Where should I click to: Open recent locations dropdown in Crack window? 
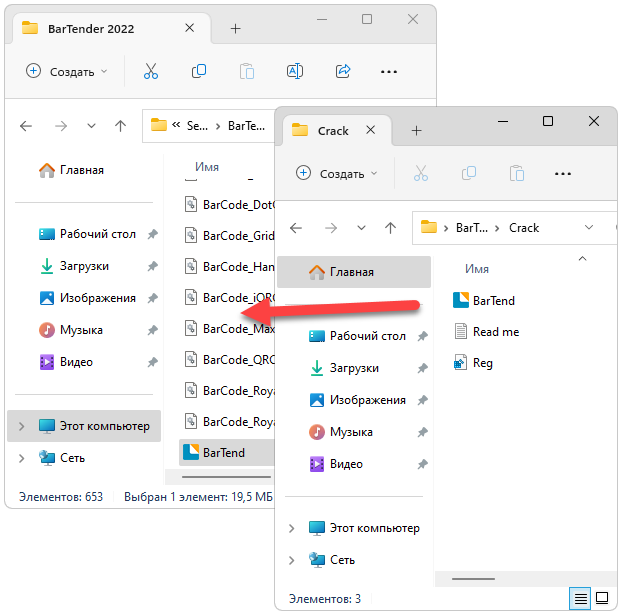pos(361,228)
